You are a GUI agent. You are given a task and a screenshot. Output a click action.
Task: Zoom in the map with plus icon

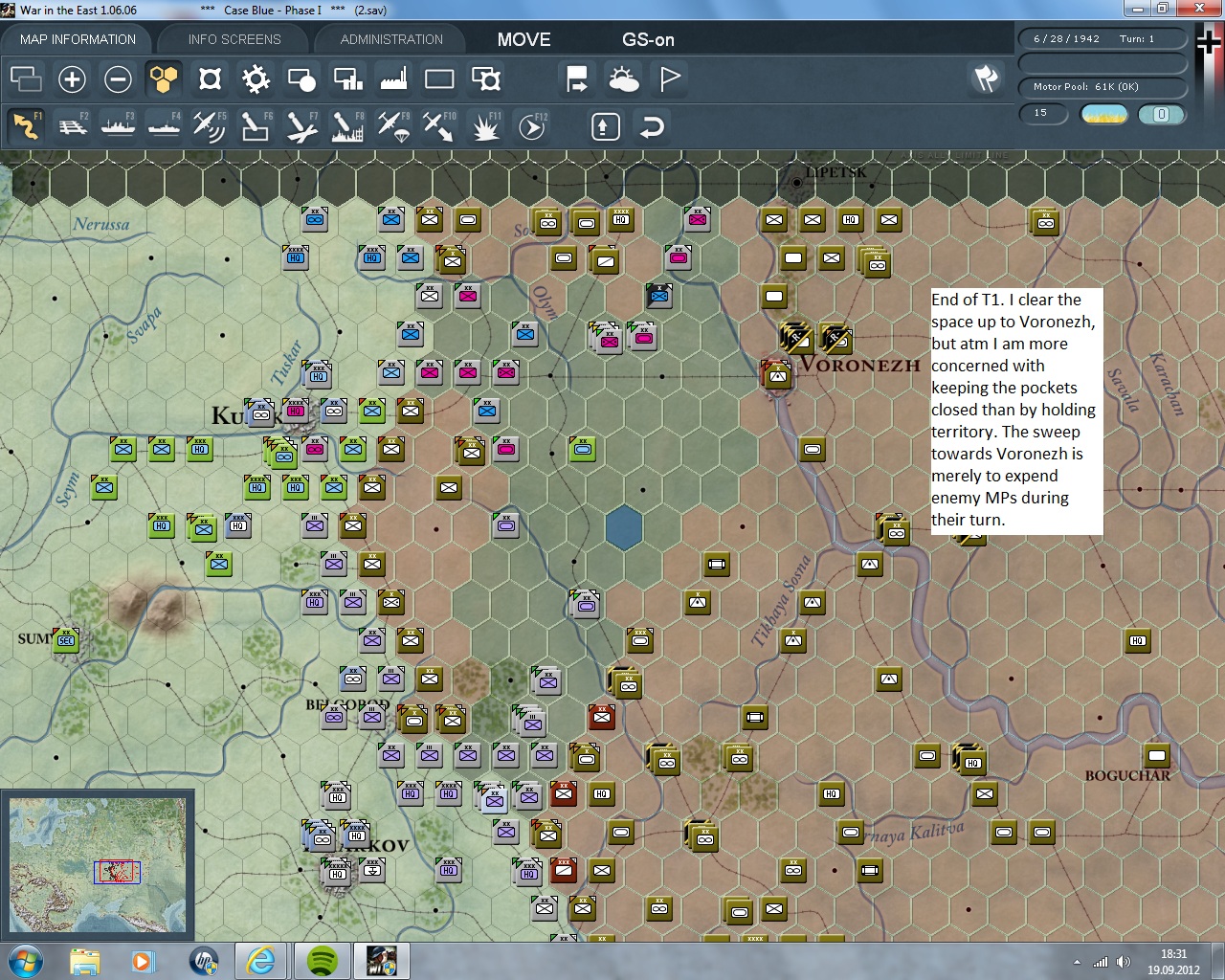[x=72, y=78]
